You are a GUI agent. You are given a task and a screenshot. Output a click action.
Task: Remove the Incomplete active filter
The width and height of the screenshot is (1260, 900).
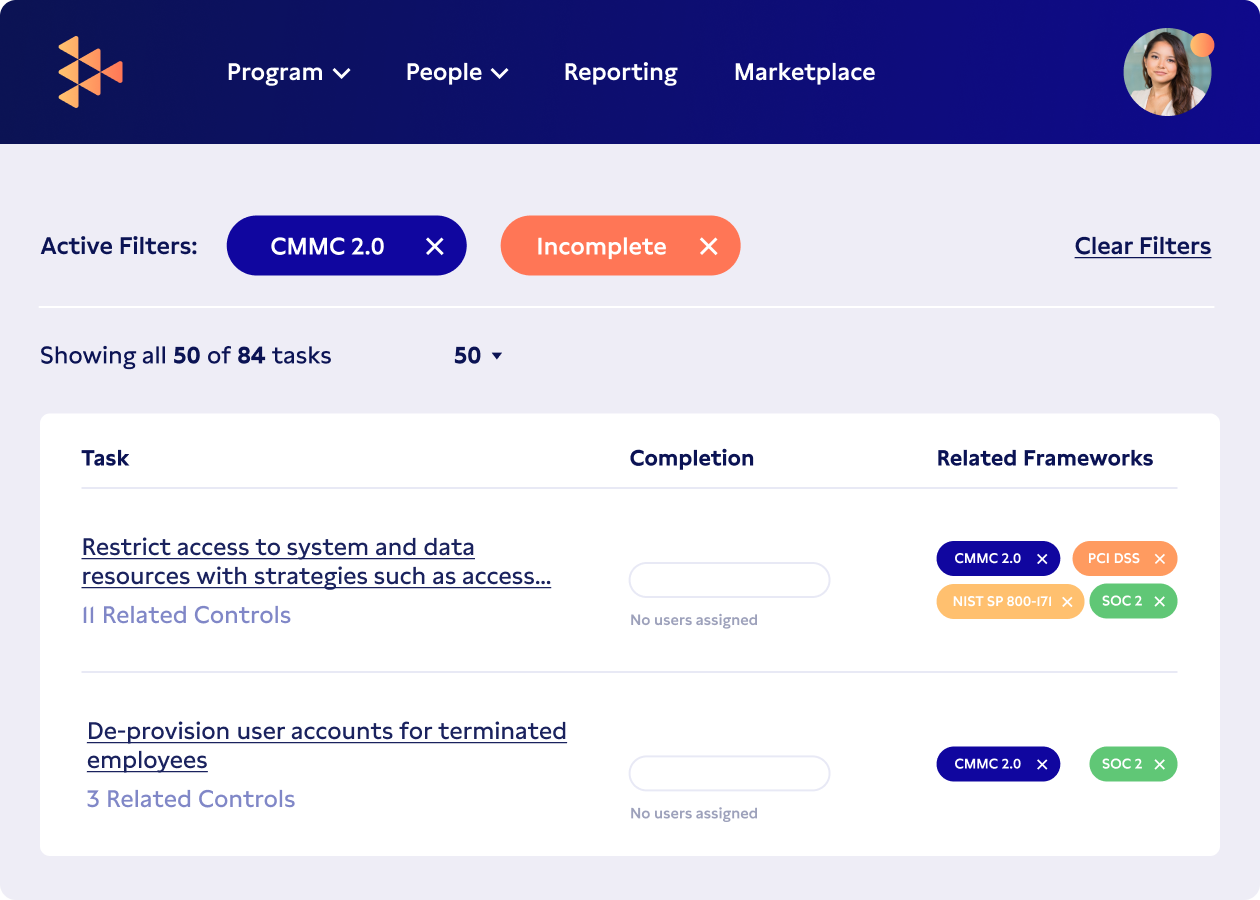coord(708,245)
